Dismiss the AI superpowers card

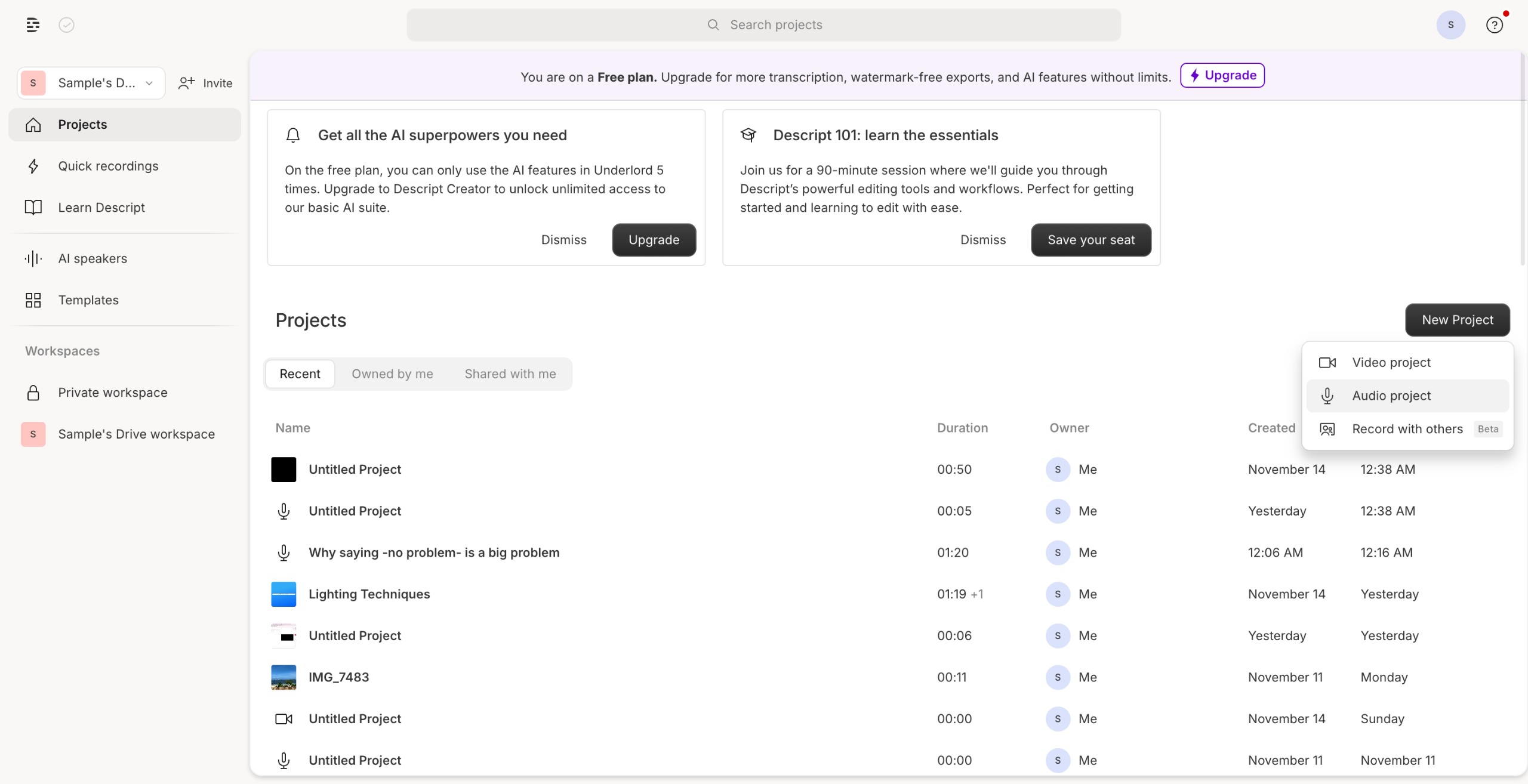click(x=563, y=240)
